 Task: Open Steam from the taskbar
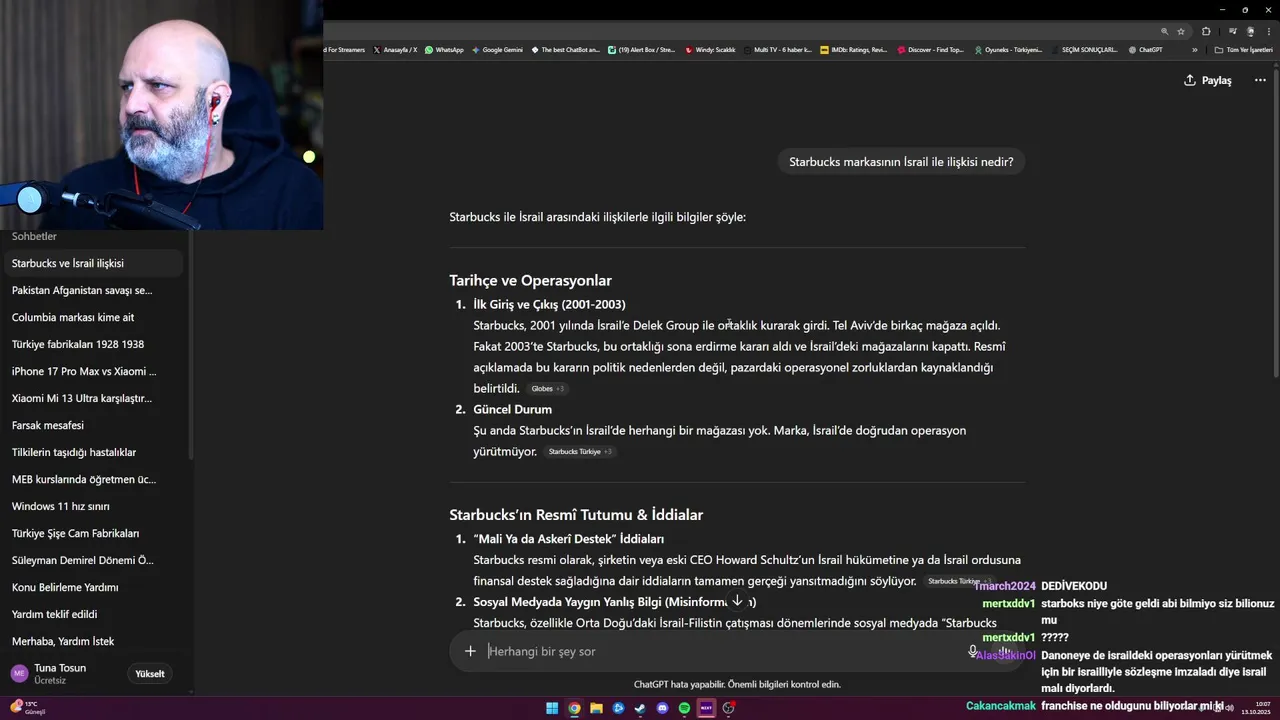640,708
